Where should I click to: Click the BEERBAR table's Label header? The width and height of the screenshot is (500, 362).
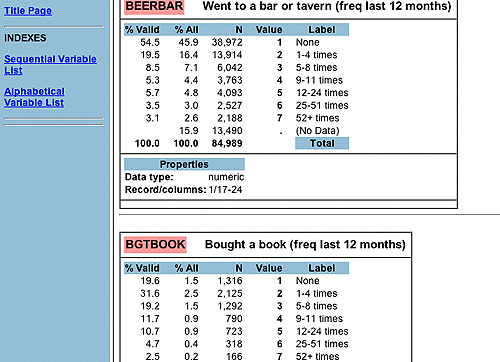click(322, 30)
